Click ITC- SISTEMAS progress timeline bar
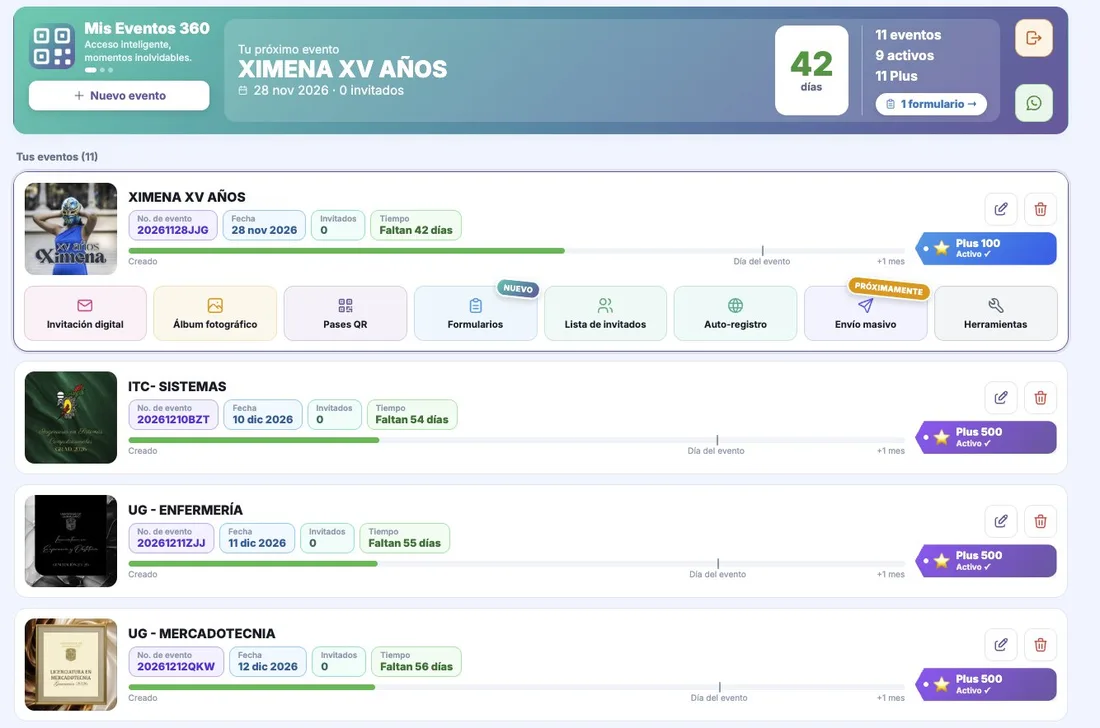This screenshot has width=1100, height=728. pyautogui.click(x=516, y=440)
